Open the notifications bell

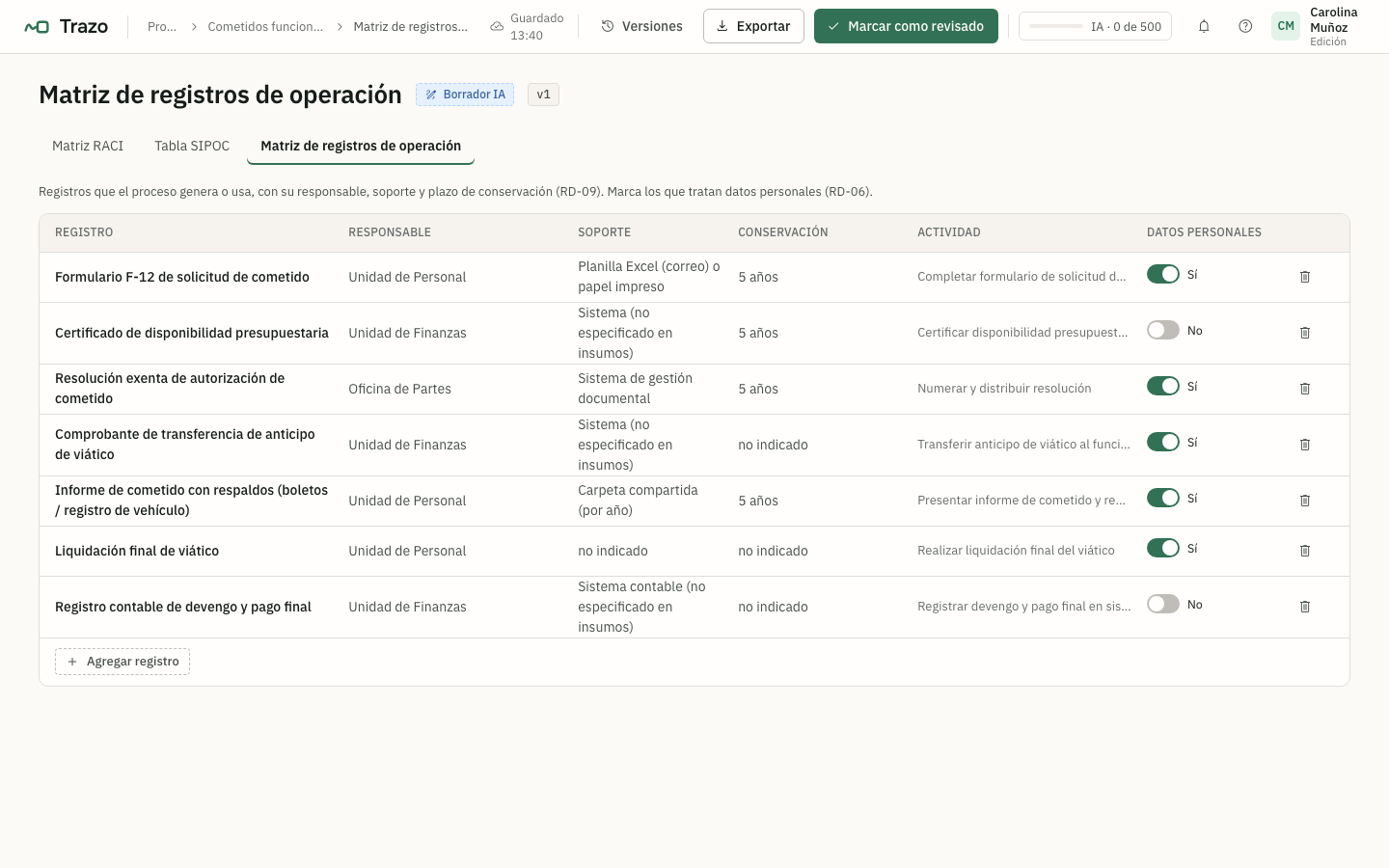tap(1204, 26)
